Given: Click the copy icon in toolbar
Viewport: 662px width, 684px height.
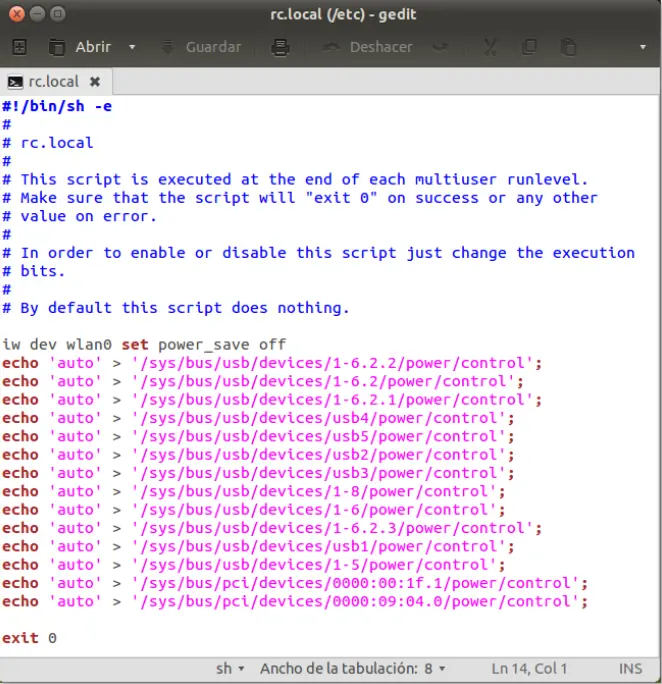Looking at the screenshot, I should [x=529, y=47].
